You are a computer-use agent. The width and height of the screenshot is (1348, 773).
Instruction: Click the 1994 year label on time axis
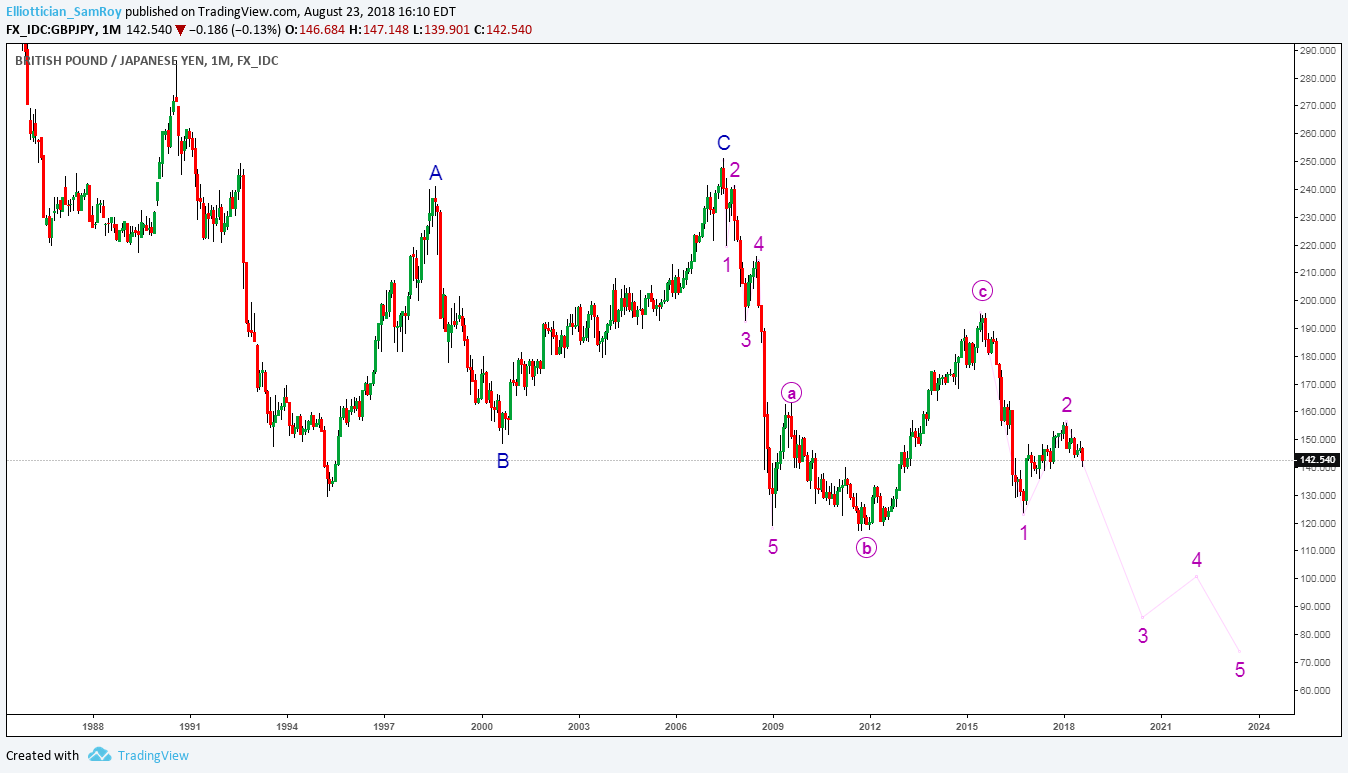point(287,726)
